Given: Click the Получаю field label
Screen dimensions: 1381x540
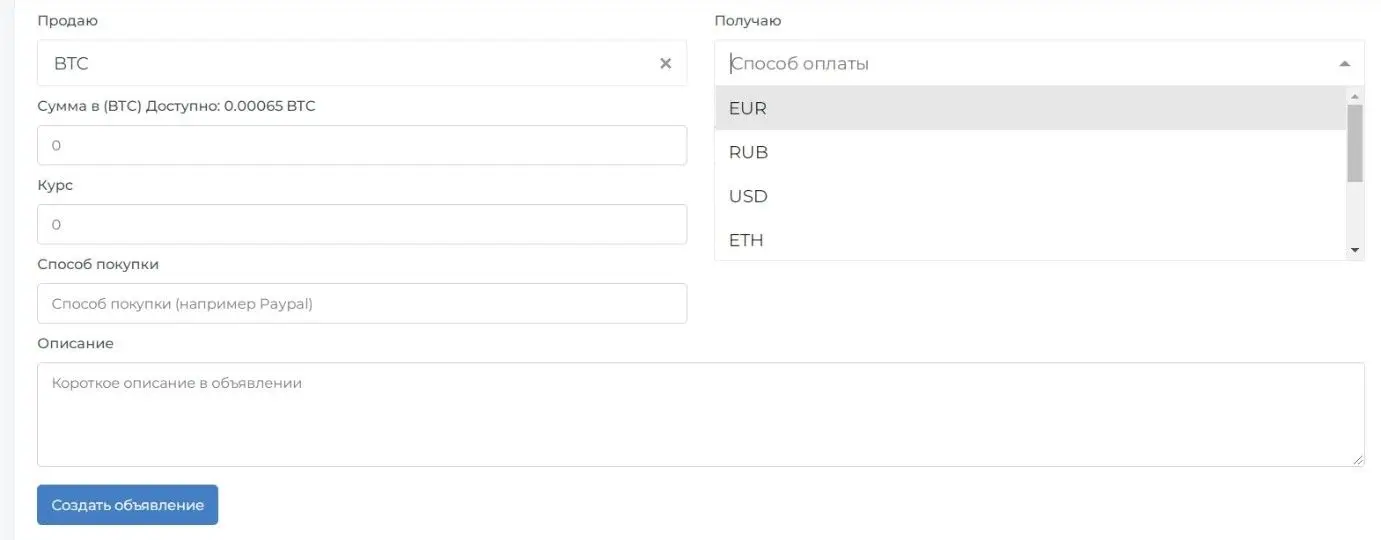Looking at the screenshot, I should click(748, 21).
